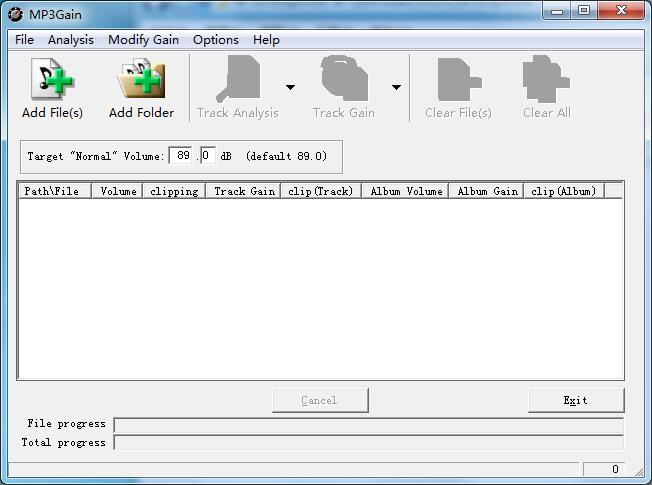Sort by clip(Track) column header
Image resolution: width=652 pixels, height=485 pixels.
[321, 191]
